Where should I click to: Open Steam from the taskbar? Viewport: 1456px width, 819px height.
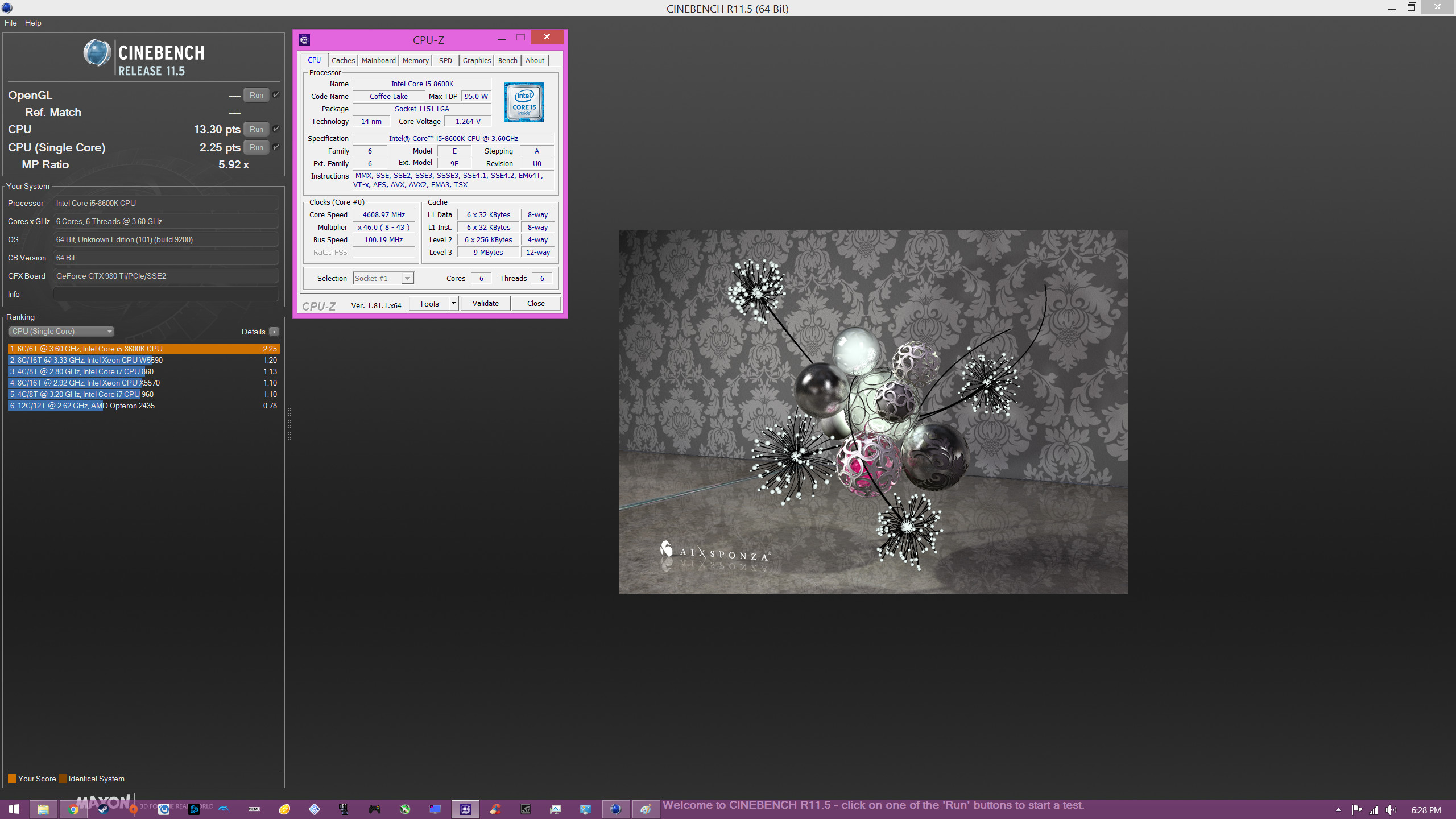click(x=103, y=809)
